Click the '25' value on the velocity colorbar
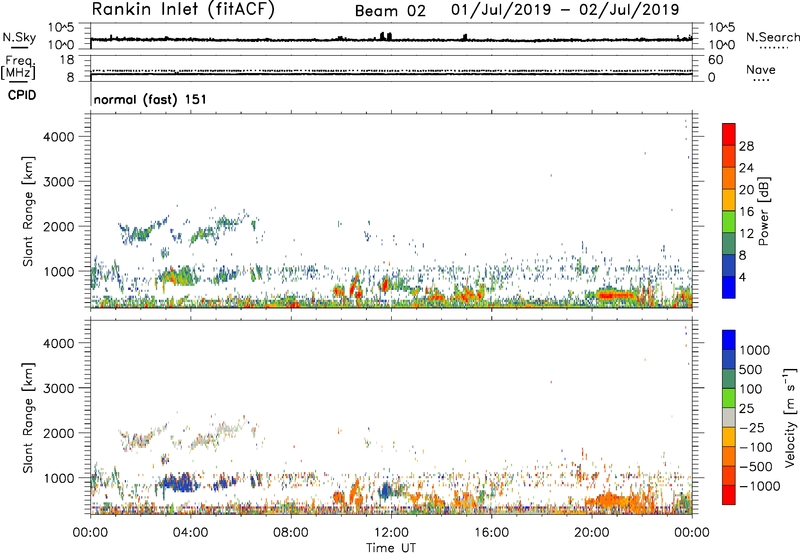Image resolution: width=800 pixels, height=554 pixels. 746,409
